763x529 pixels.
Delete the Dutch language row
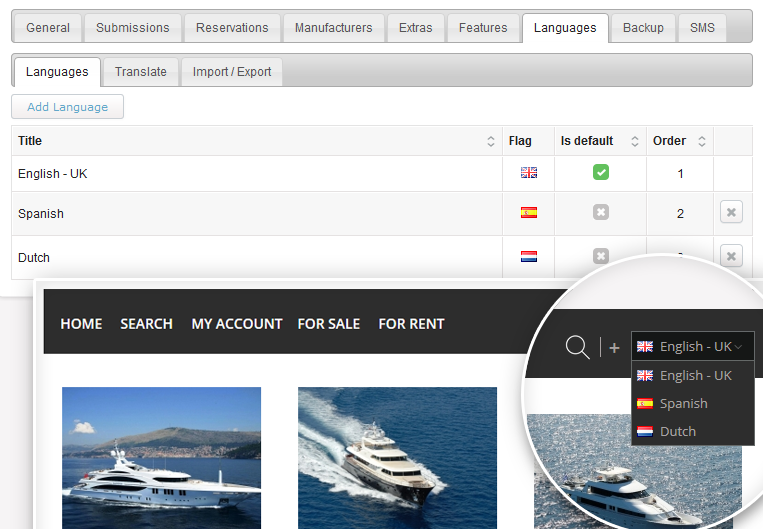pos(731,256)
